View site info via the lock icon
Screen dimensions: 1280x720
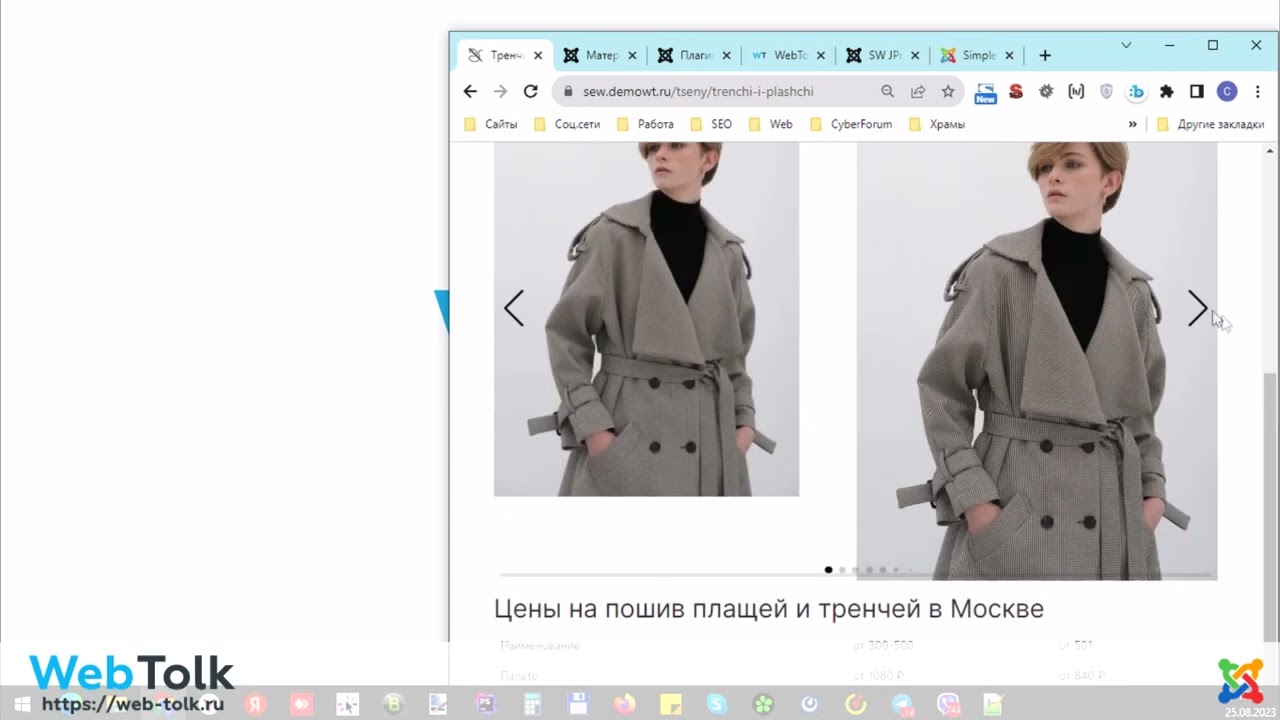[x=568, y=91]
